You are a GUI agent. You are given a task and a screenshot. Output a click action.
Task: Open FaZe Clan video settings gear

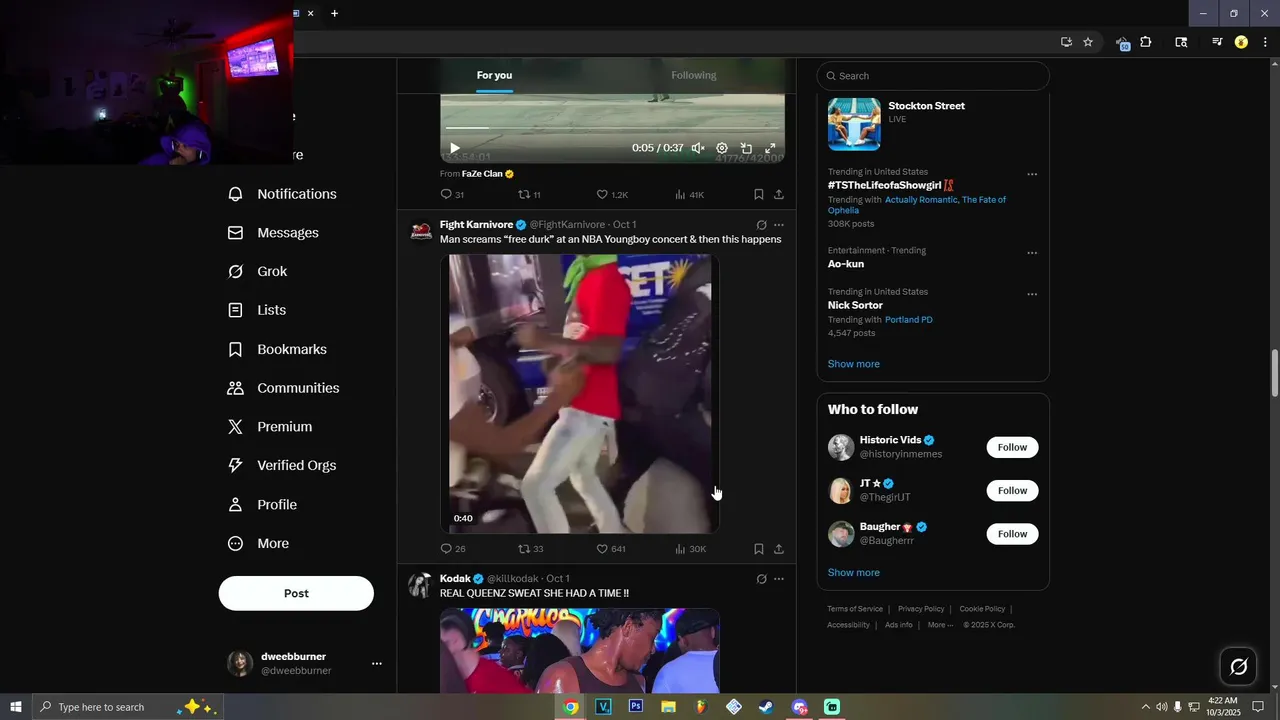point(722,148)
